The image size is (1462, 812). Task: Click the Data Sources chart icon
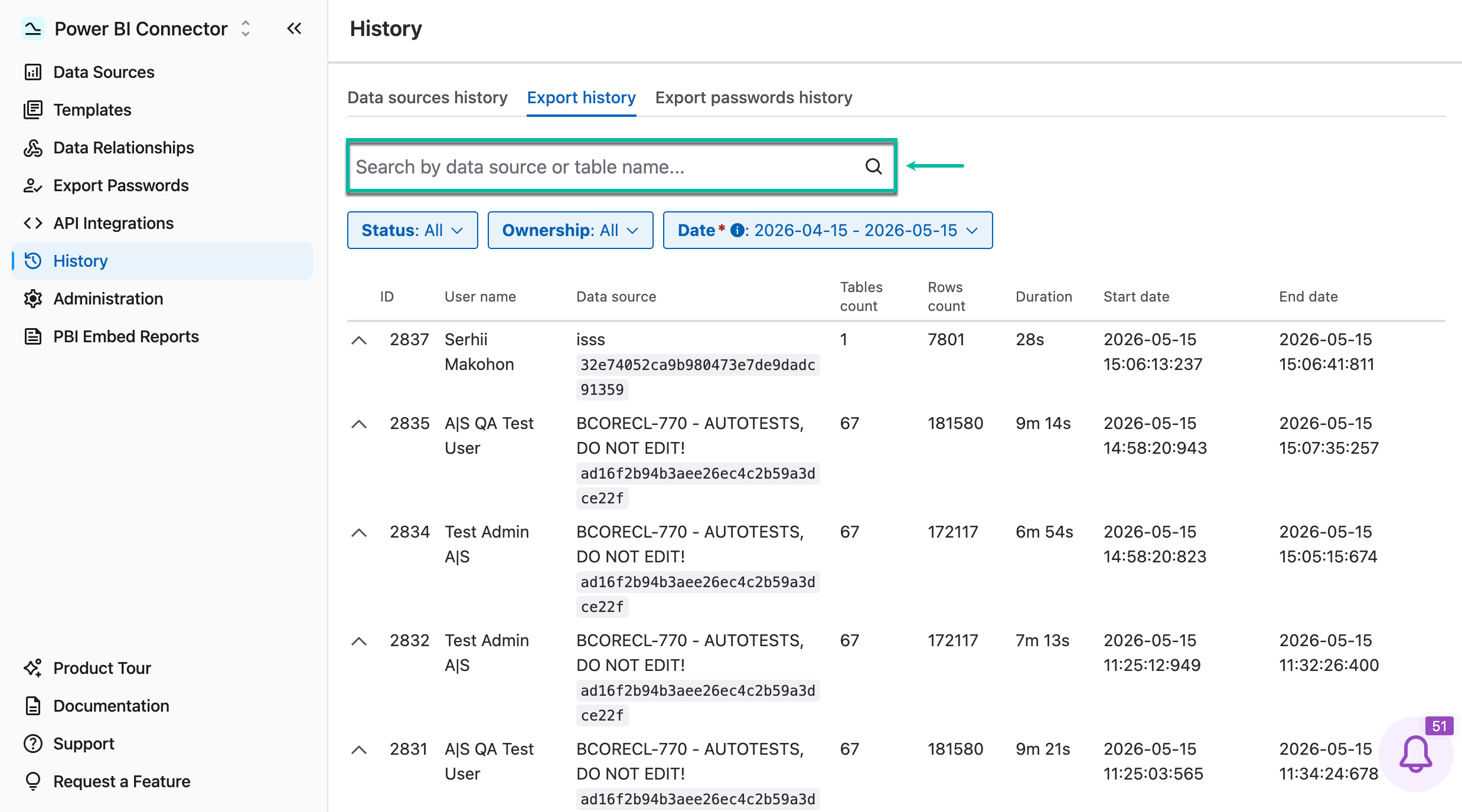33,72
